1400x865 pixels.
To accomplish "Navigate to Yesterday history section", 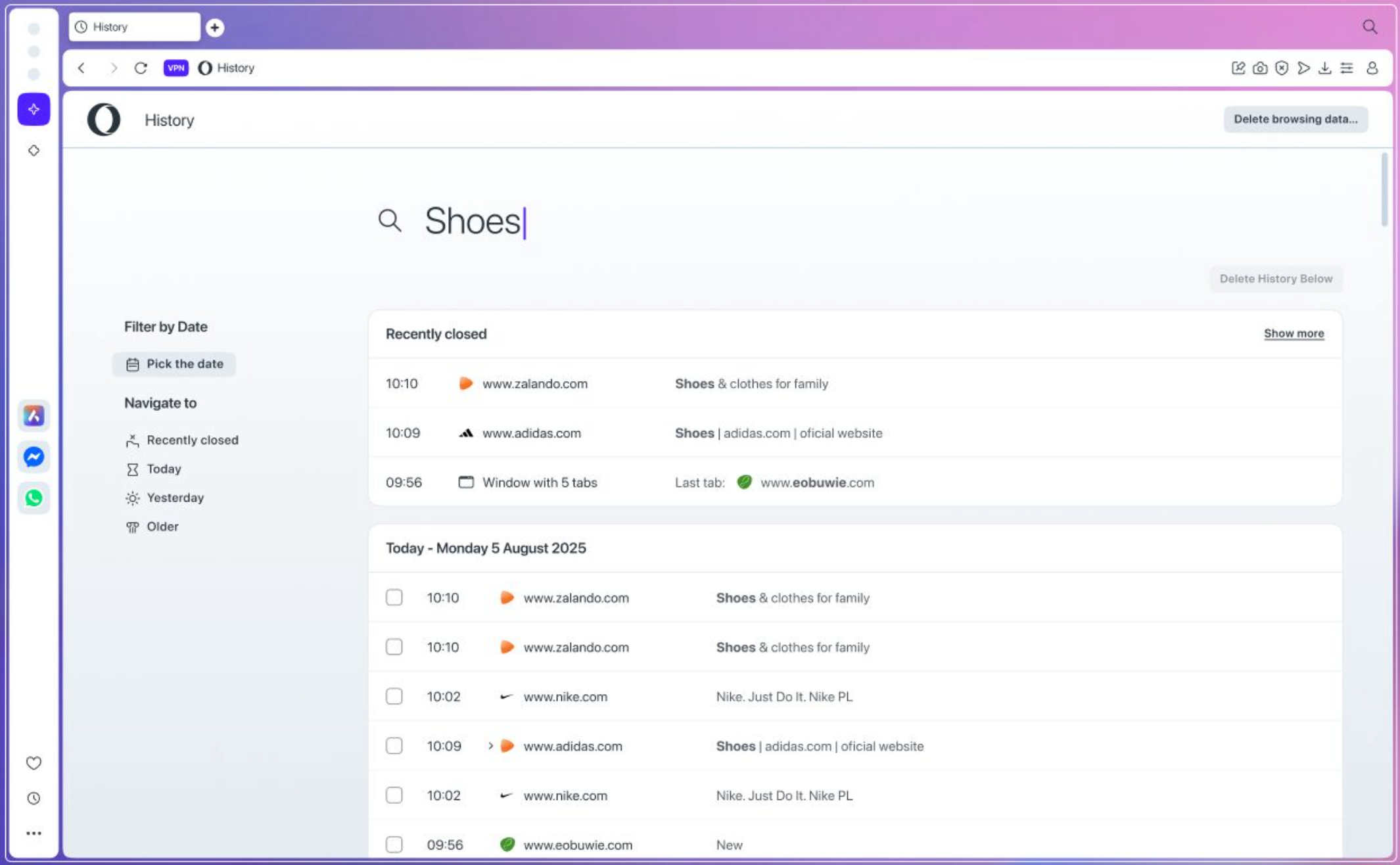I will click(175, 498).
